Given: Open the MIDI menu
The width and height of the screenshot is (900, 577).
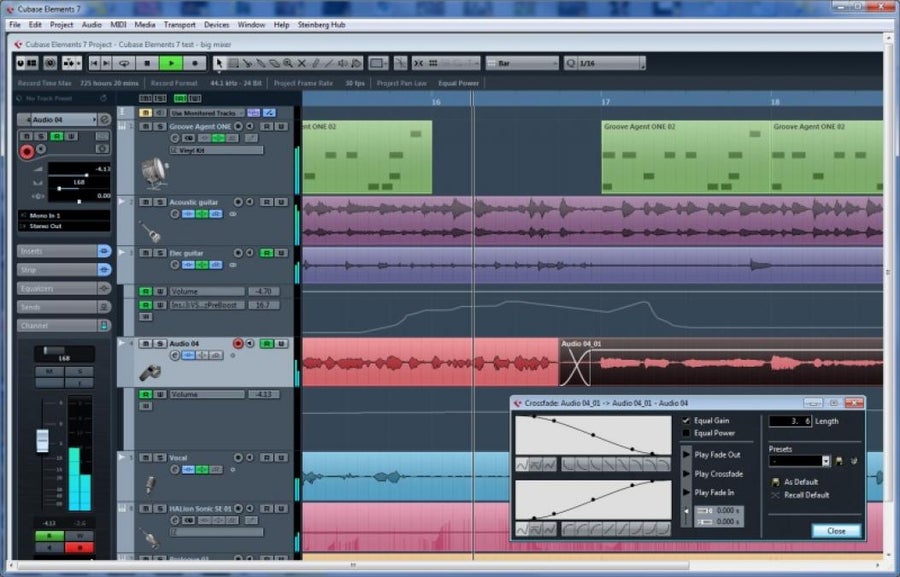Looking at the screenshot, I should point(118,25).
